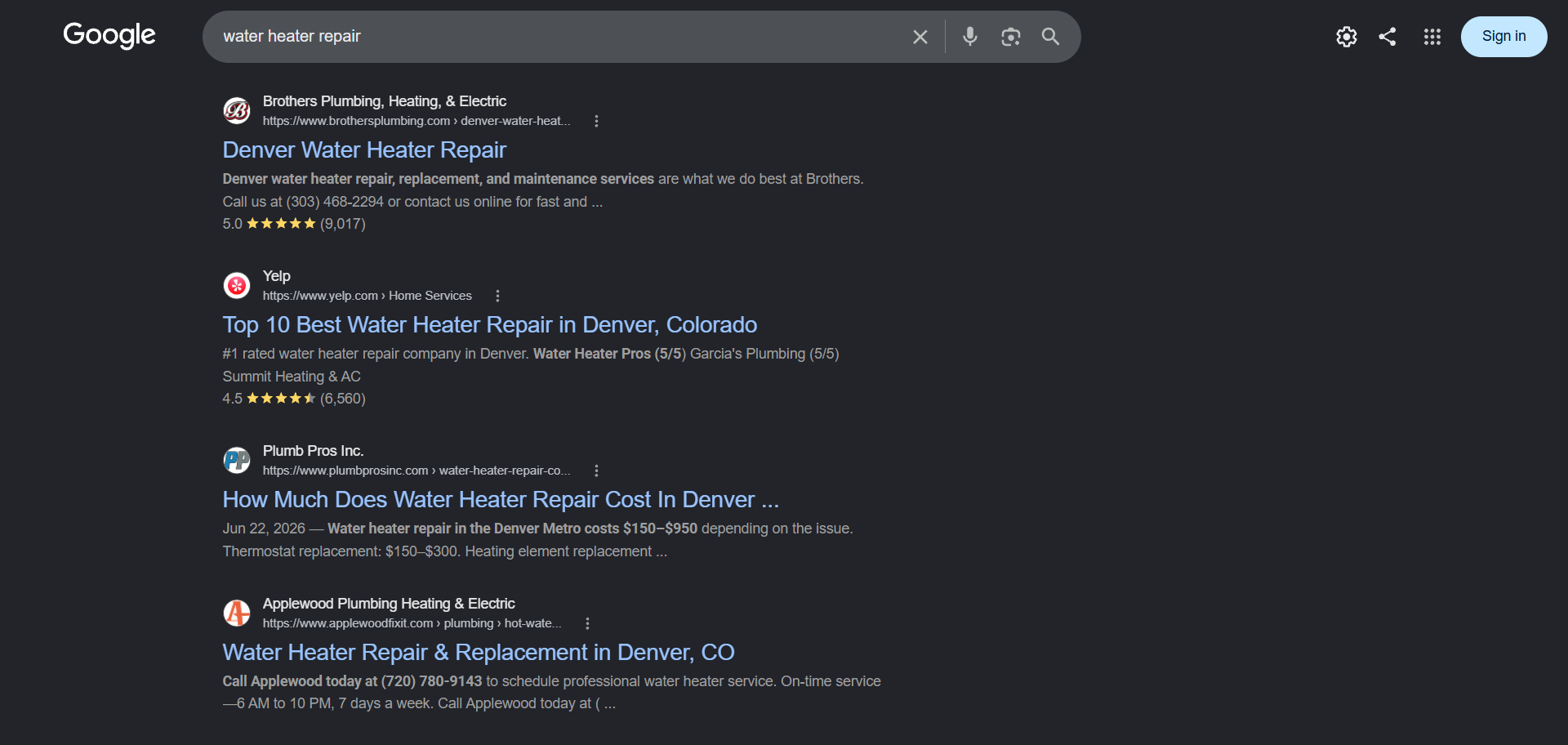Click the yelp.com Home Services breadcrumb
Viewport: 1568px width, 745px height.
pos(367,296)
